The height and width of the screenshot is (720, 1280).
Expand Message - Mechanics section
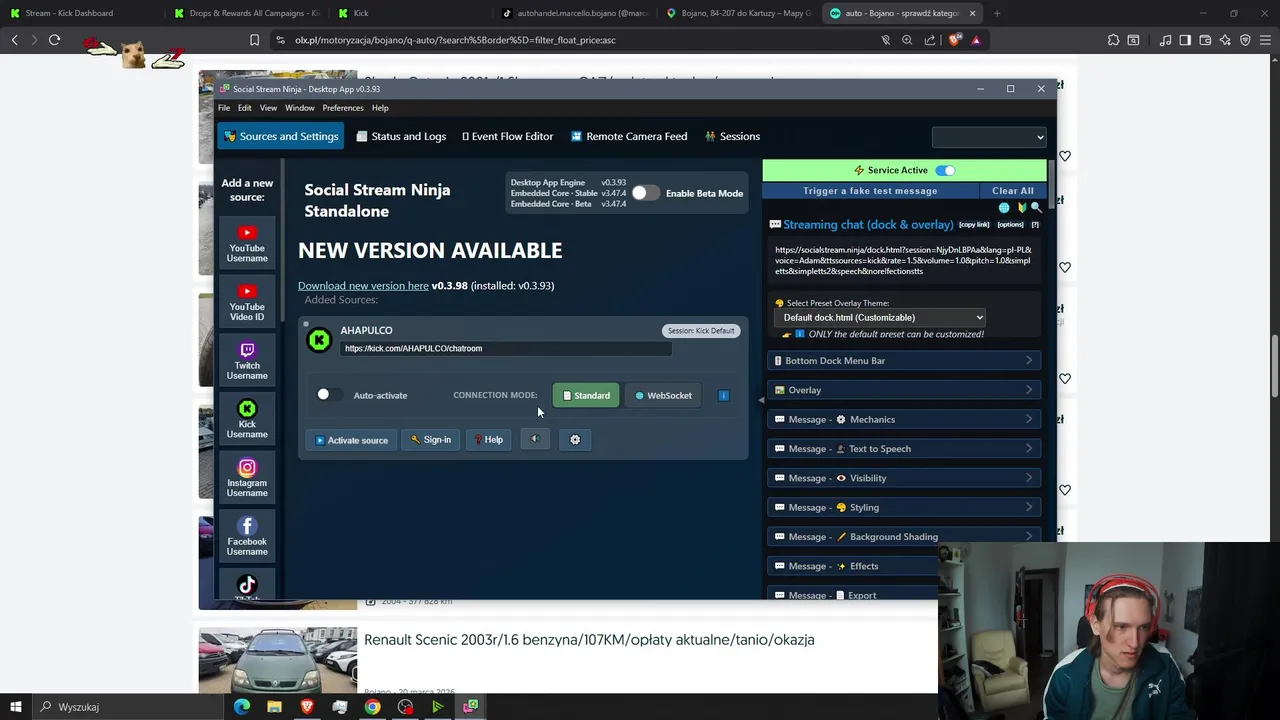coord(904,419)
